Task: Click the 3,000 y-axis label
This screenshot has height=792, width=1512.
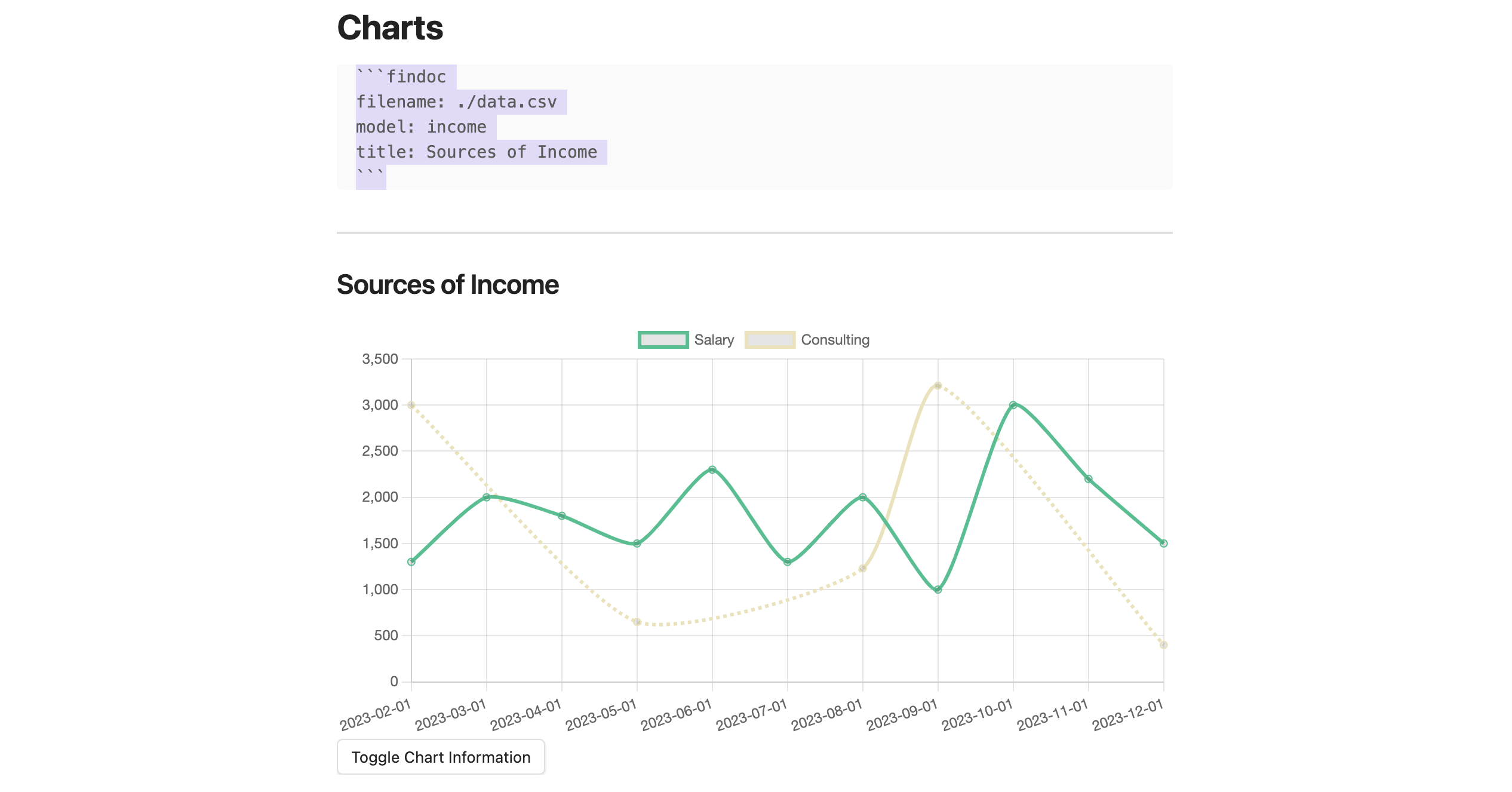Action: pos(380,405)
